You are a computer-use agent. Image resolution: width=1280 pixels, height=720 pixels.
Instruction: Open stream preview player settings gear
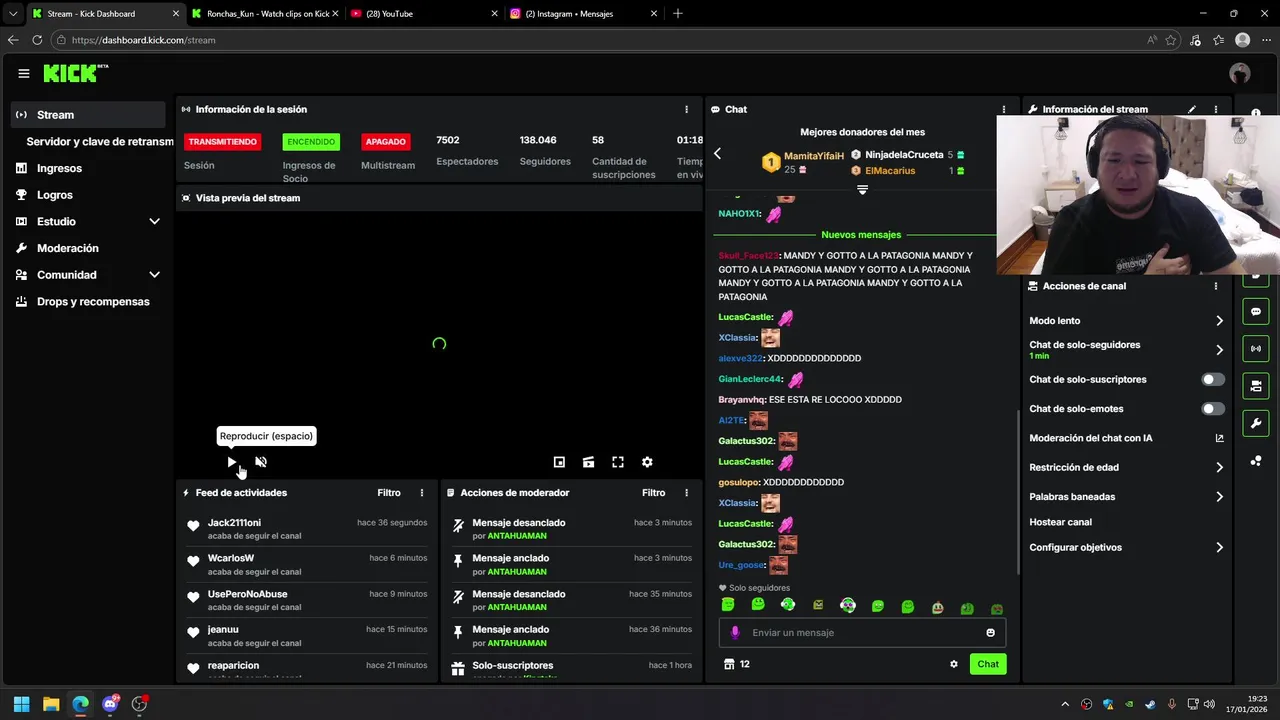click(x=647, y=462)
